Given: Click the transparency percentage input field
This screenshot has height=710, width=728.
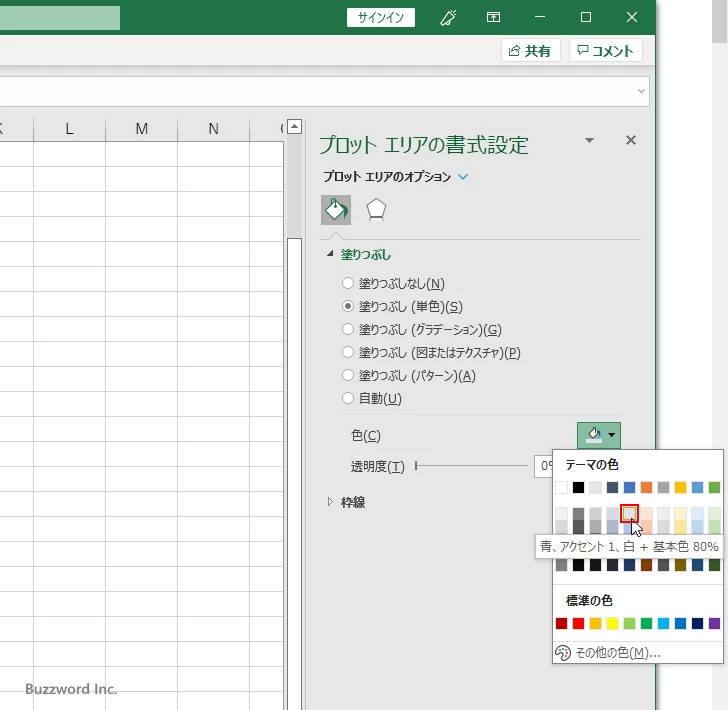Looking at the screenshot, I should pos(544,466).
